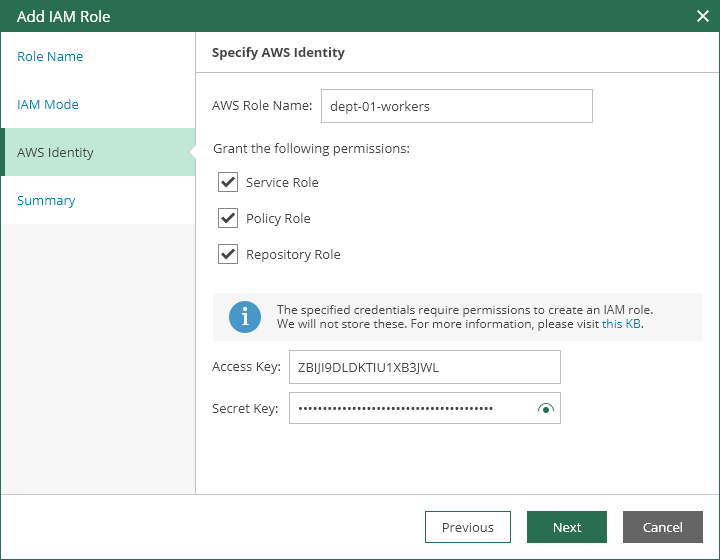Select the AWS Identity step
This screenshot has height=560, width=720.
click(x=56, y=152)
